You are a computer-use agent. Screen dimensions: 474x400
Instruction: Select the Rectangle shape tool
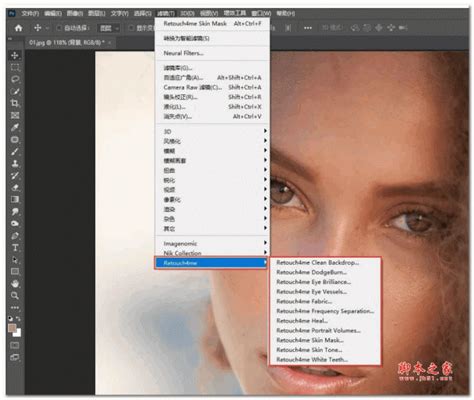[x=15, y=272]
